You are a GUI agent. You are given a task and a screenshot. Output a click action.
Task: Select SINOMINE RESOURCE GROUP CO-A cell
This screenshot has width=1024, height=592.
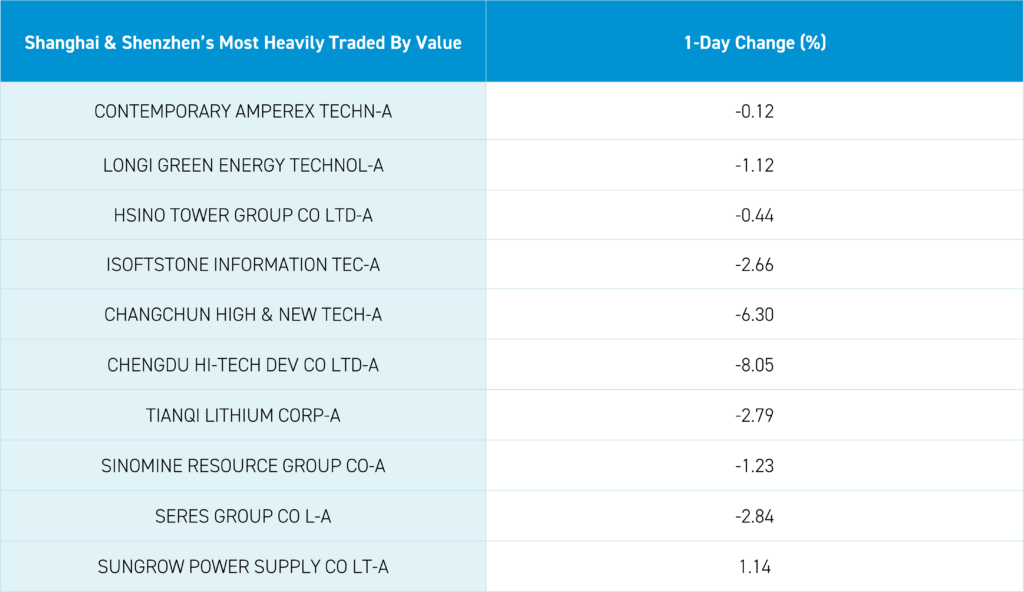(x=243, y=466)
